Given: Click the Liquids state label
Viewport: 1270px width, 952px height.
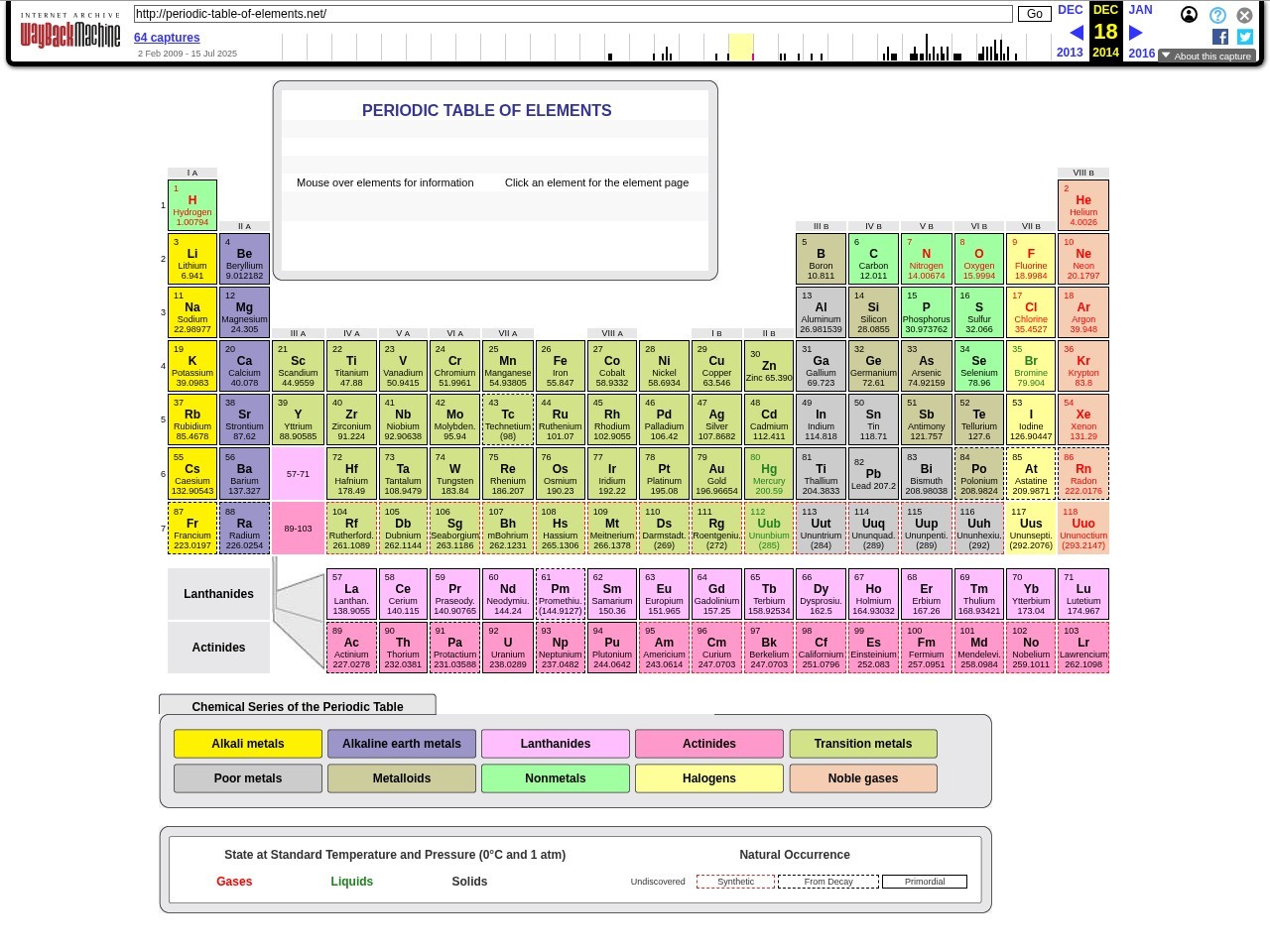Looking at the screenshot, I should click(x=352, y=882).
